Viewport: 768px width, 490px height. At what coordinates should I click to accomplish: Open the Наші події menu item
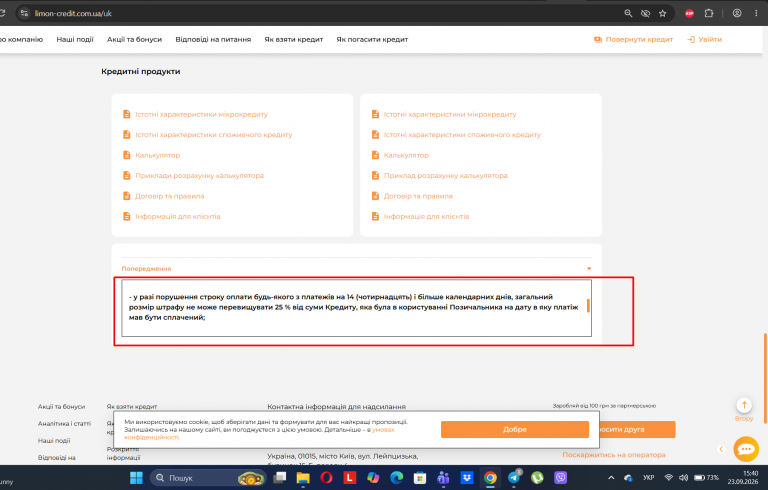point(75,39)
